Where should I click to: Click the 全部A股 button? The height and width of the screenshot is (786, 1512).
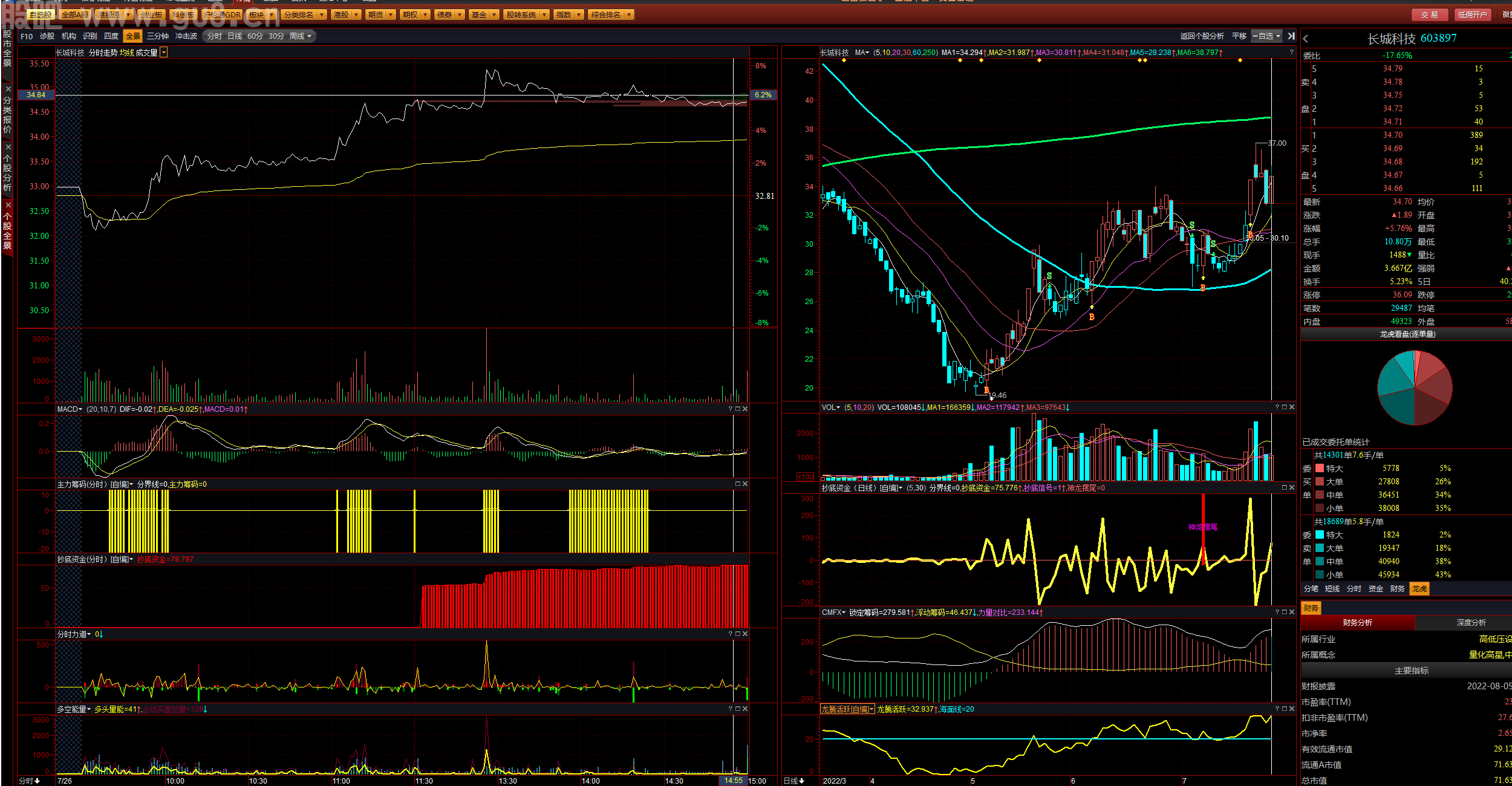[x=75, y=15]
